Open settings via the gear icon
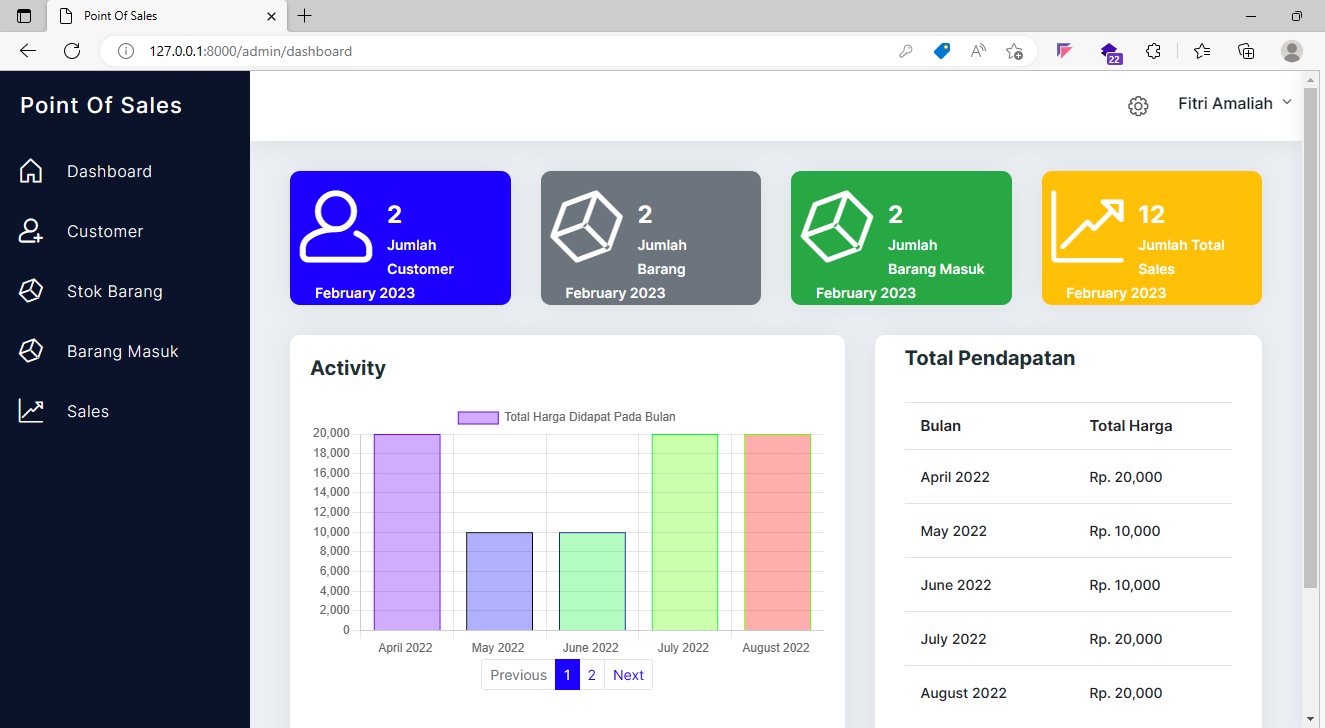Viewport: 1325px width, 728px height. pyautogui.click(x=1138, y=106)
